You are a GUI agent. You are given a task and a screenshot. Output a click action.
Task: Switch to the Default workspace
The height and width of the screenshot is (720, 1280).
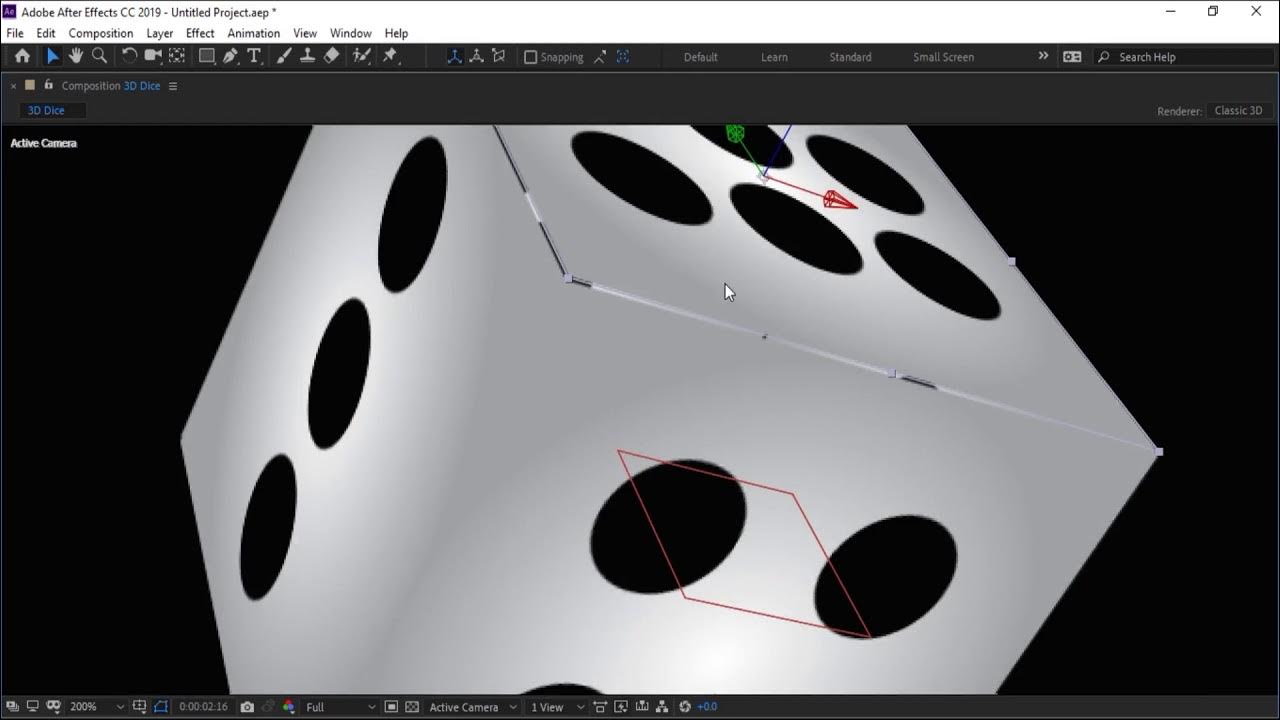[x=701, y=57]
